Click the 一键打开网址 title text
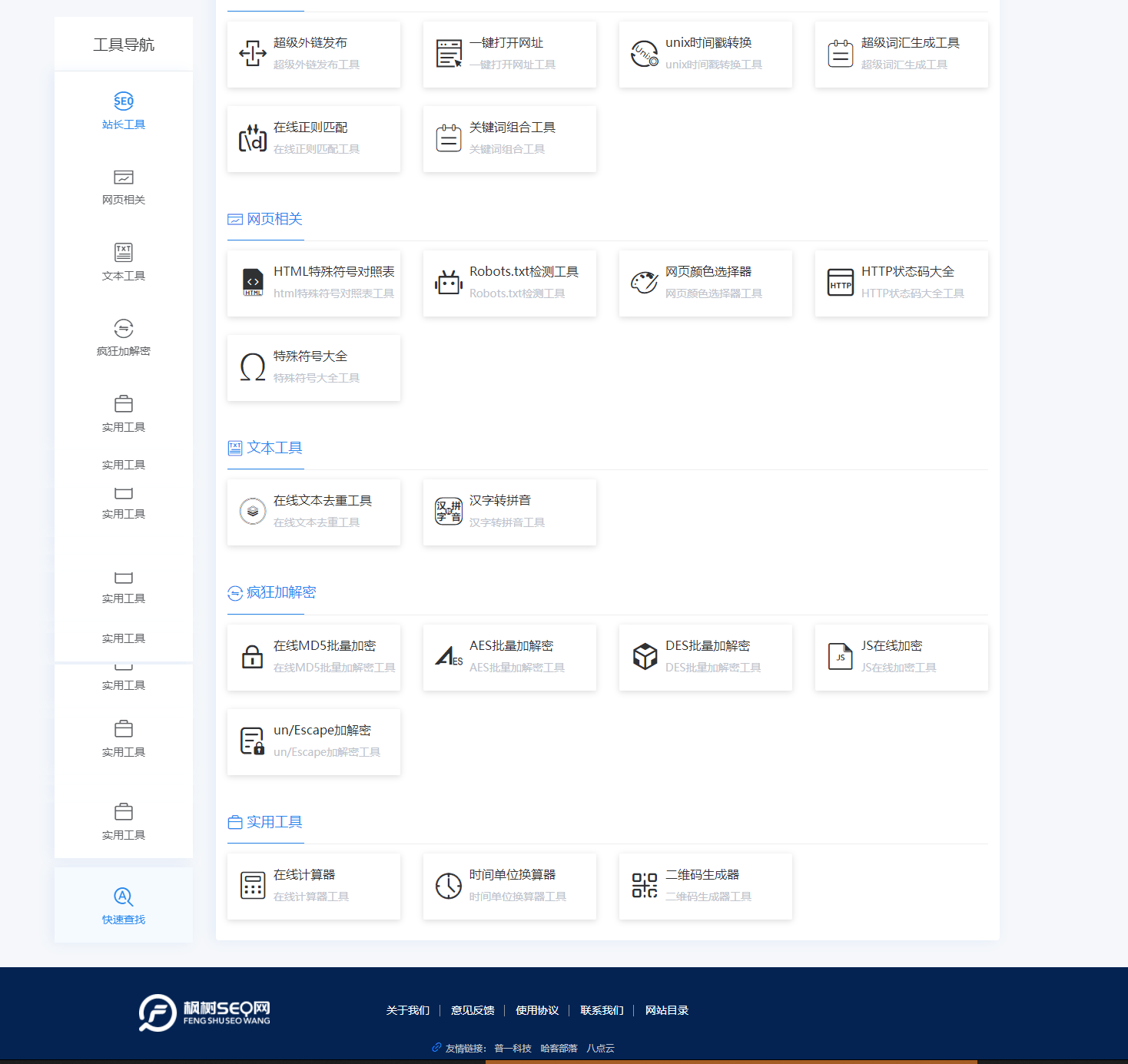The width and height of the screenshot is (1128, 1064). pos(506,43)
